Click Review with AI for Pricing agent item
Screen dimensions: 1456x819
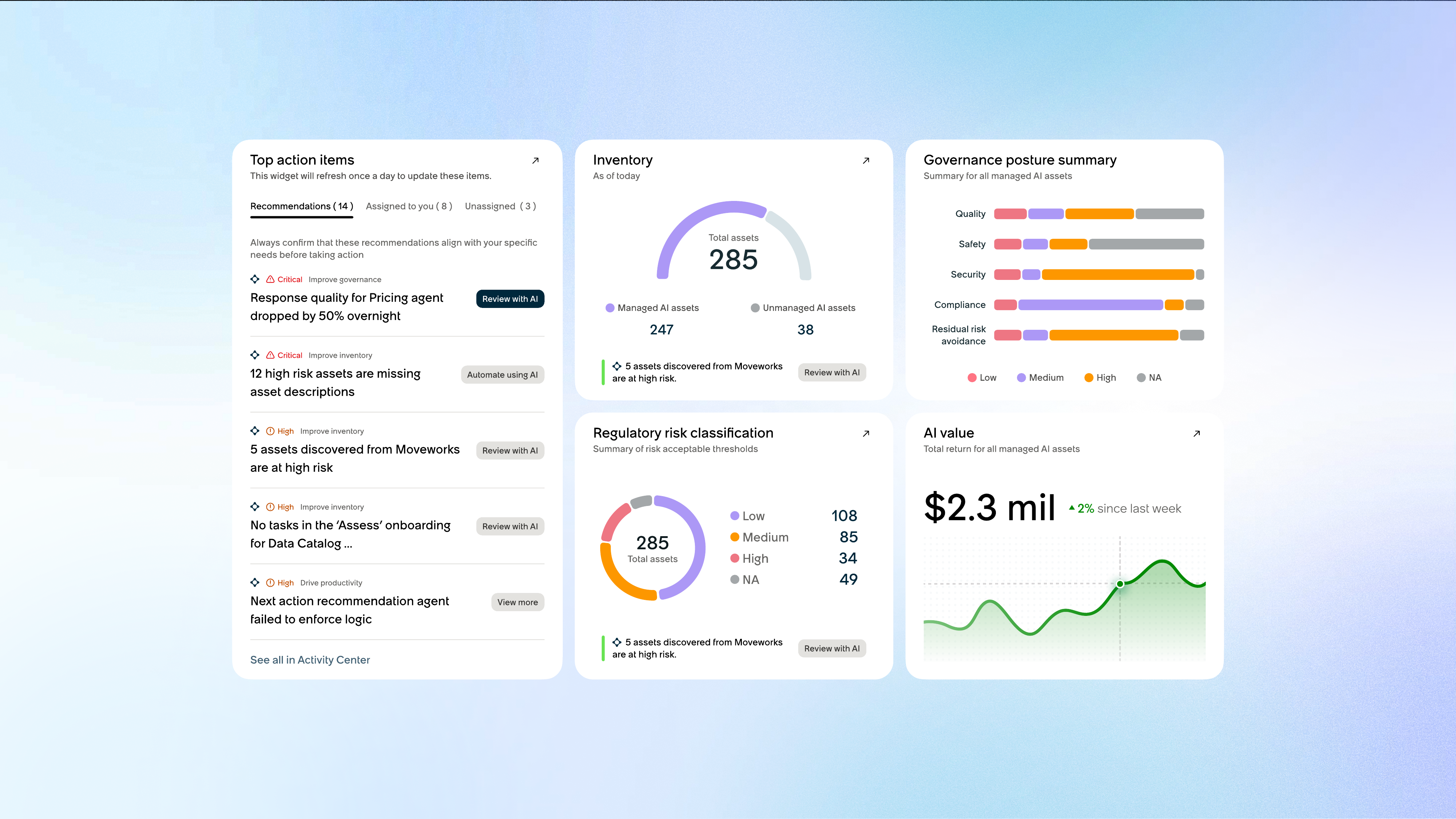click(510, 299)
